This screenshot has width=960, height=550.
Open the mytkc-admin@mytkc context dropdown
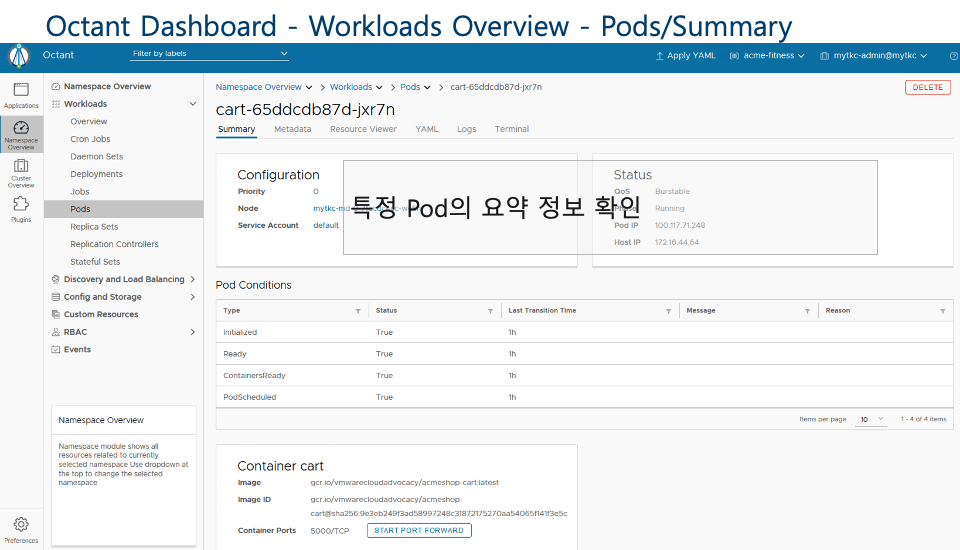point(874,56)
